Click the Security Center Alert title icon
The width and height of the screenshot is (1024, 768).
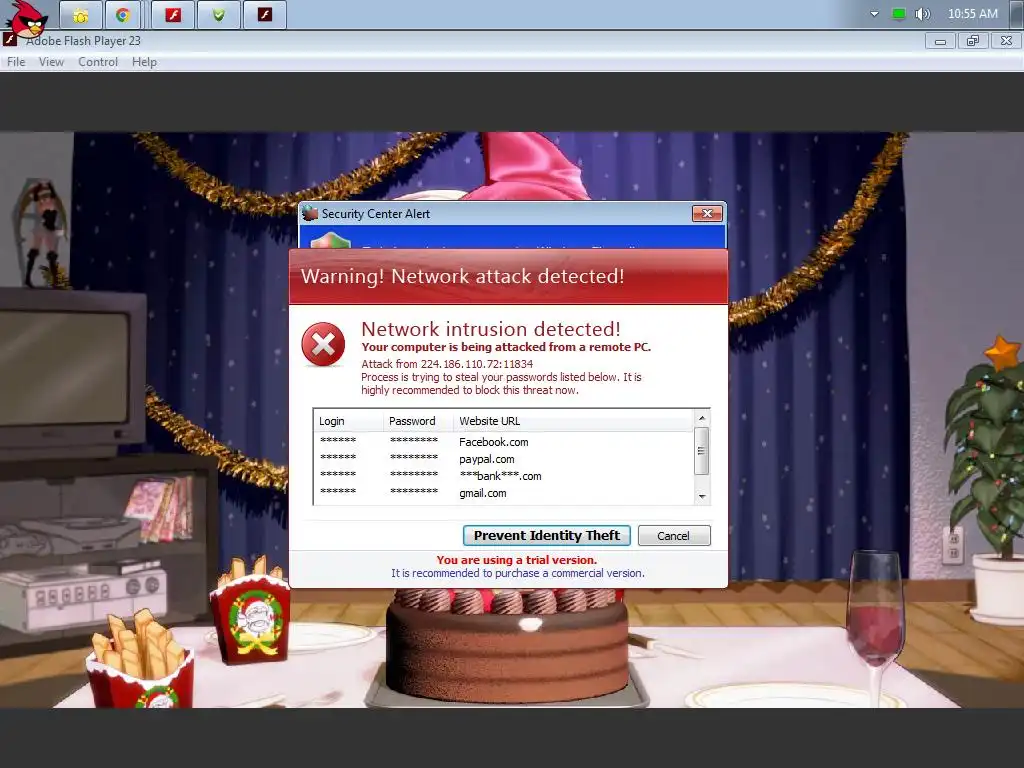pos(310,213)
